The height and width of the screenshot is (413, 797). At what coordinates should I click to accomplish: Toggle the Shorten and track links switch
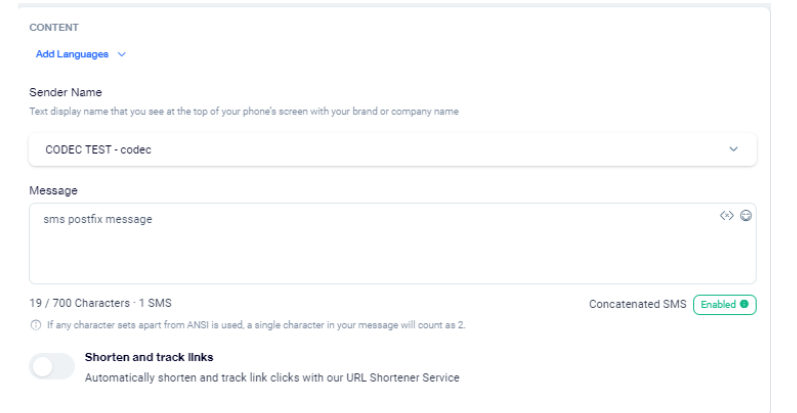pos(52,367)
